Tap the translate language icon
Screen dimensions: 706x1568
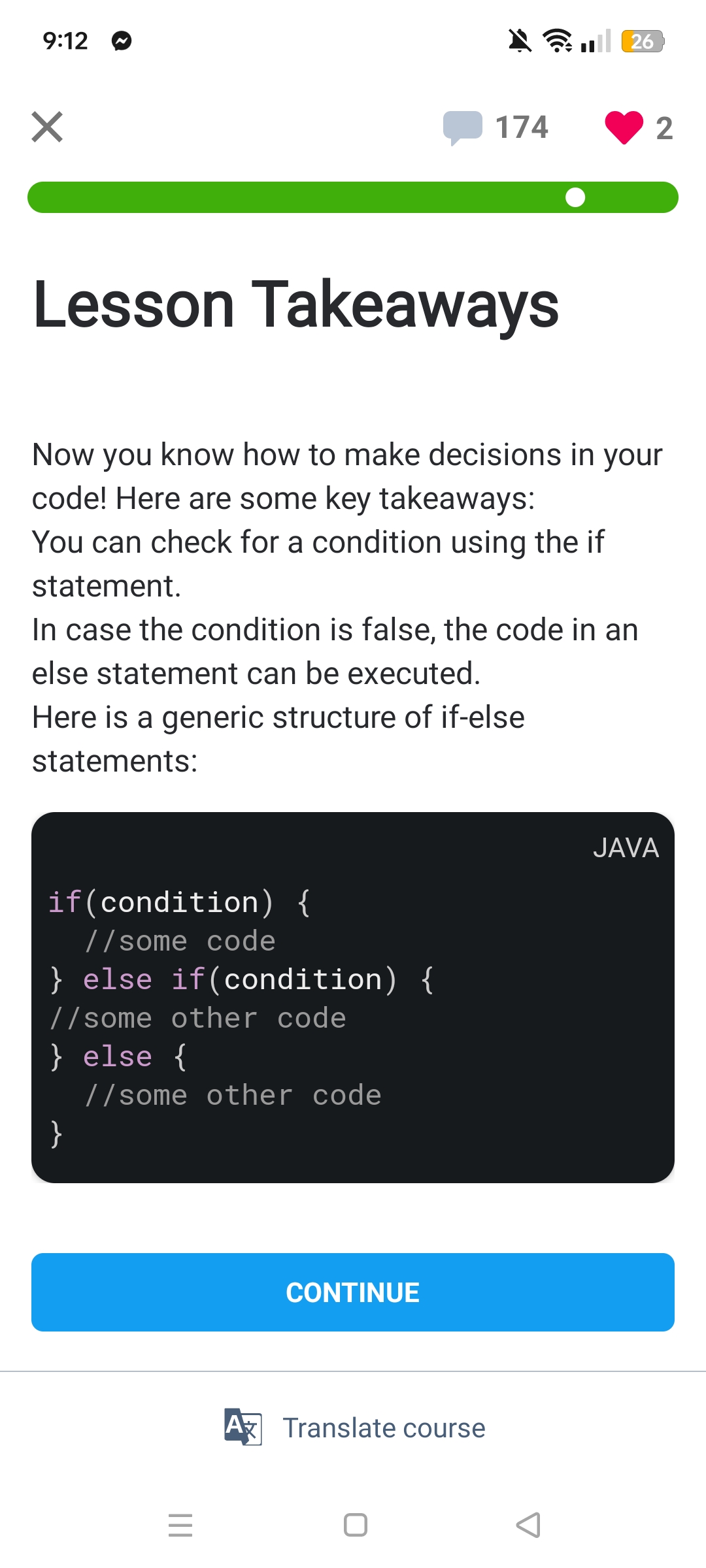243,1428
